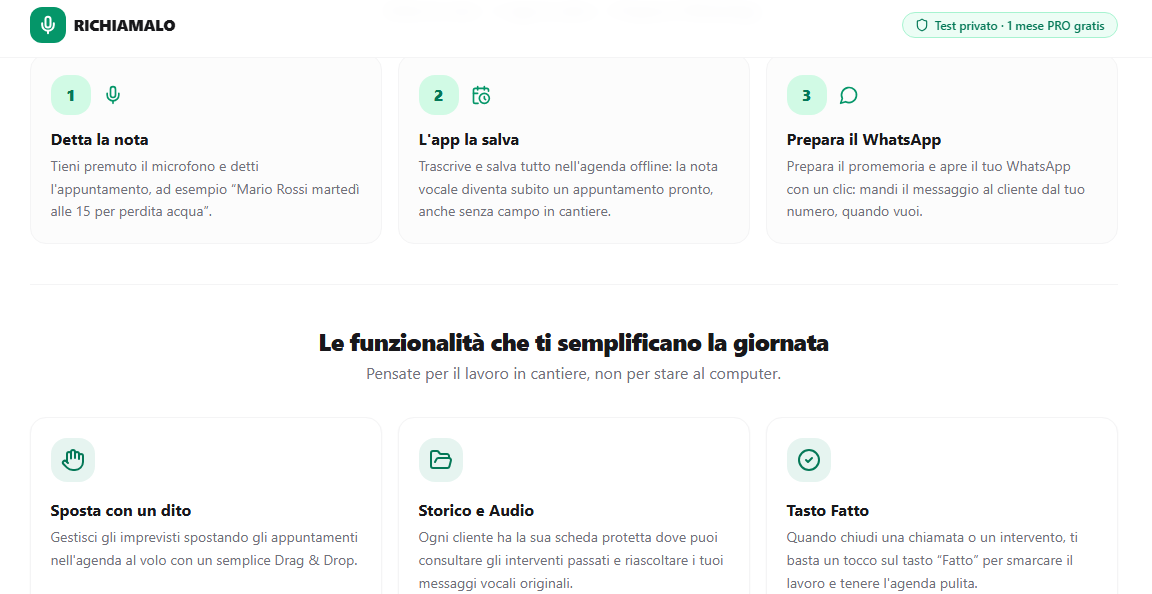Viewport: 1152px width, 594px height.
Task: Click the 'Detta la nota' heading
Action: click(x=99, y=140)
